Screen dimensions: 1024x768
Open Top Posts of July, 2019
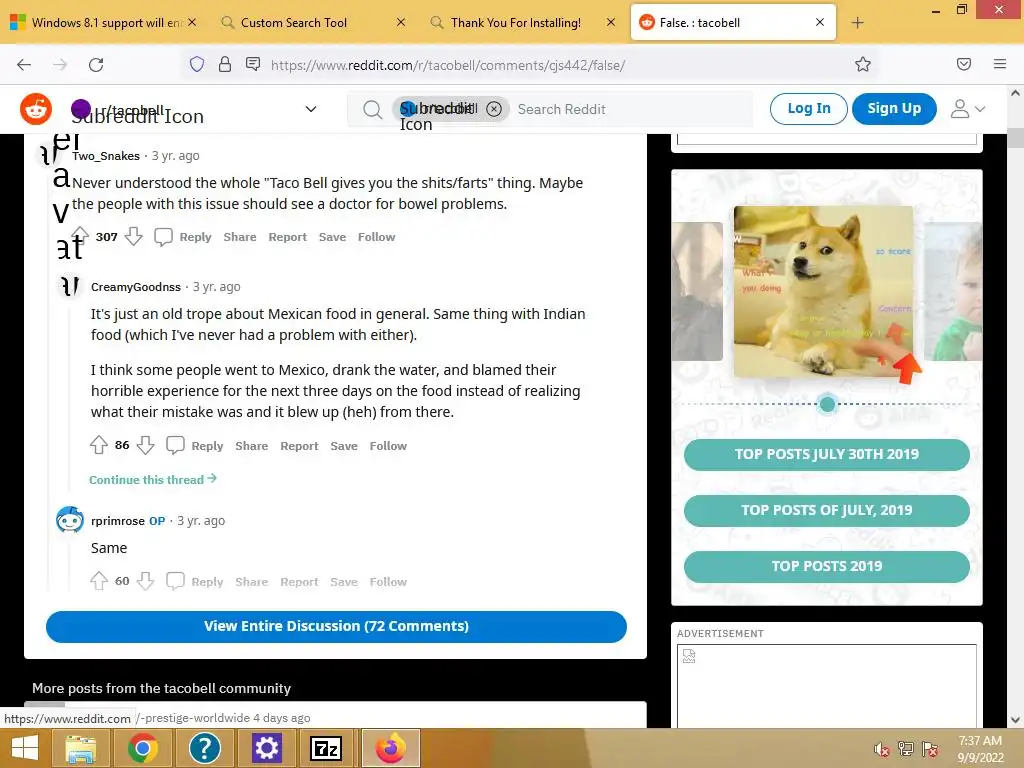826,511
